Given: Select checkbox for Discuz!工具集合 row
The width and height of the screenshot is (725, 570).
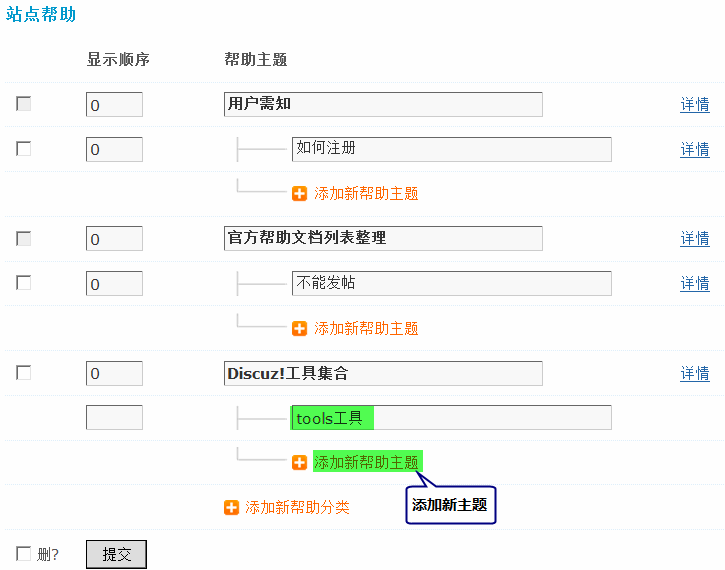Looking at the screenshot, I should tap(24, 373).
